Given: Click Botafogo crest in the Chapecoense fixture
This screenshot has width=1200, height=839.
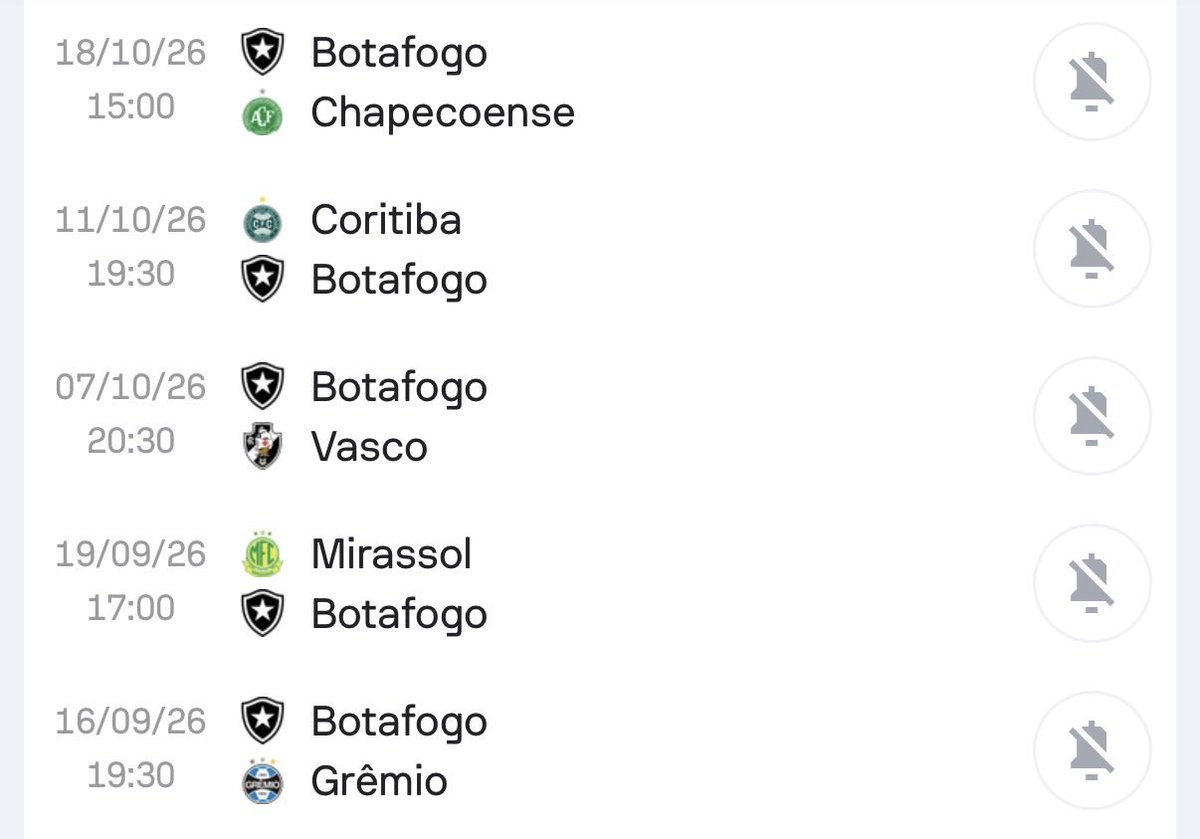Looking at the screenshot, I should coord(263,52).
